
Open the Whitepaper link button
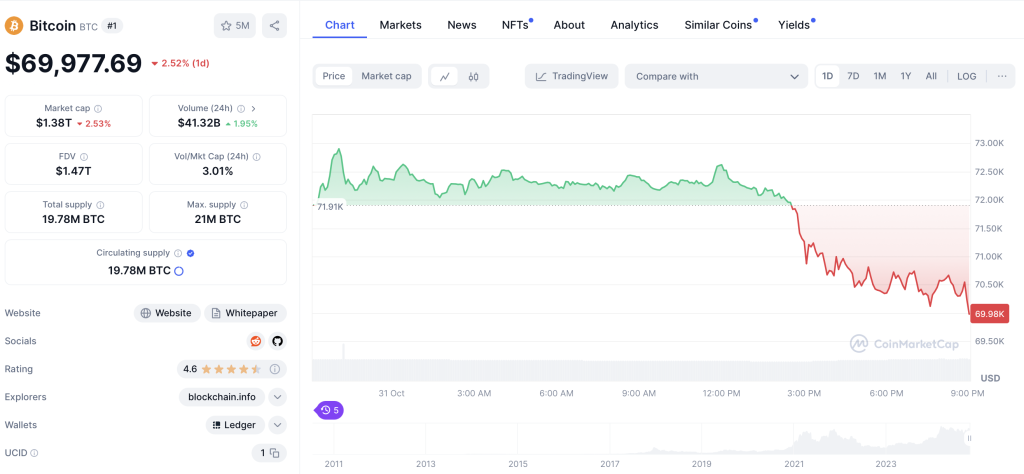245,313
